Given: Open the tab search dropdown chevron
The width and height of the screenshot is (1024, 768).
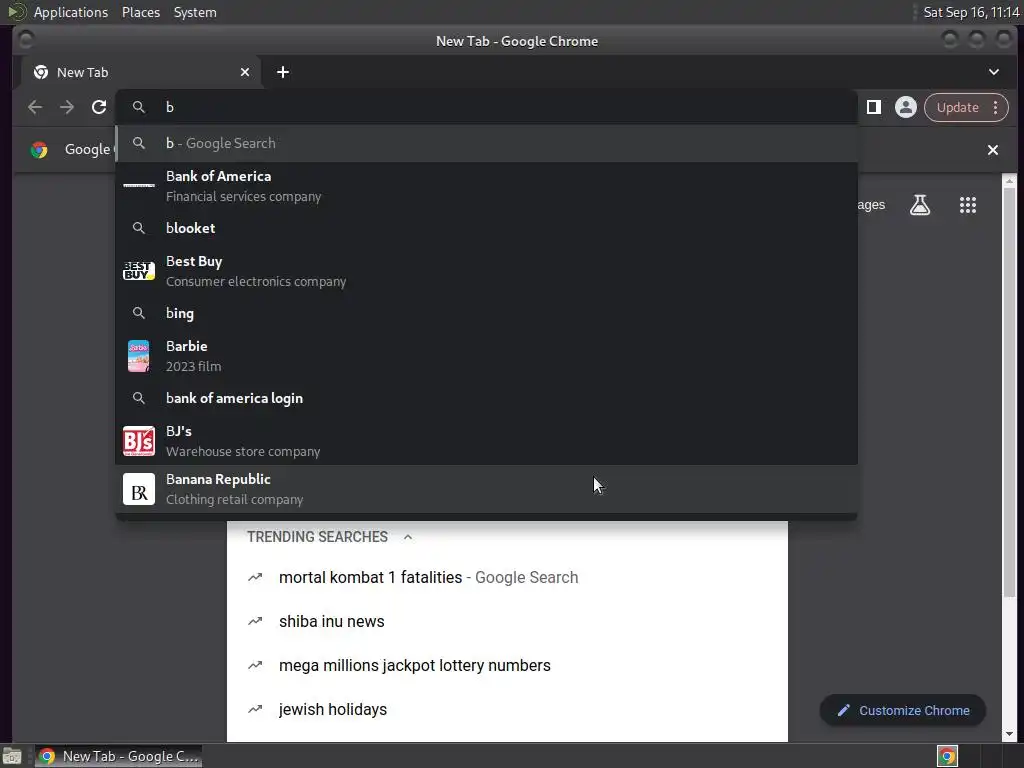Looking at the screenshot, I should pyautogui.click(x=994, y=72).
